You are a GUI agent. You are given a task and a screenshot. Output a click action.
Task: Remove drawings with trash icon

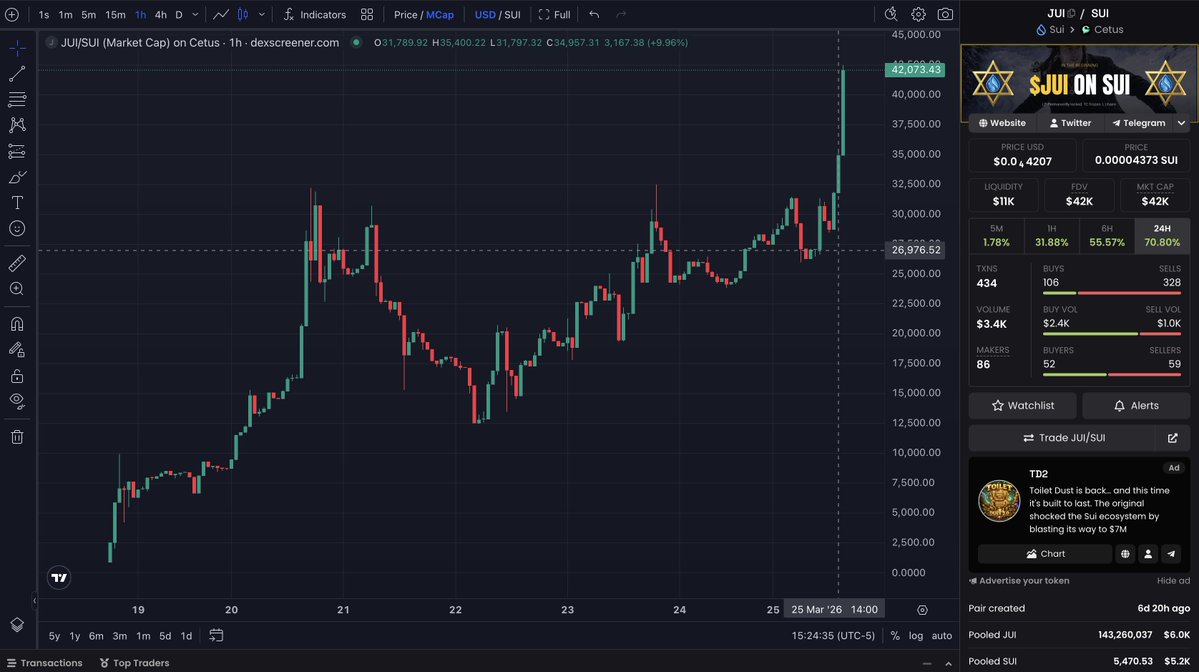(17, 437)
